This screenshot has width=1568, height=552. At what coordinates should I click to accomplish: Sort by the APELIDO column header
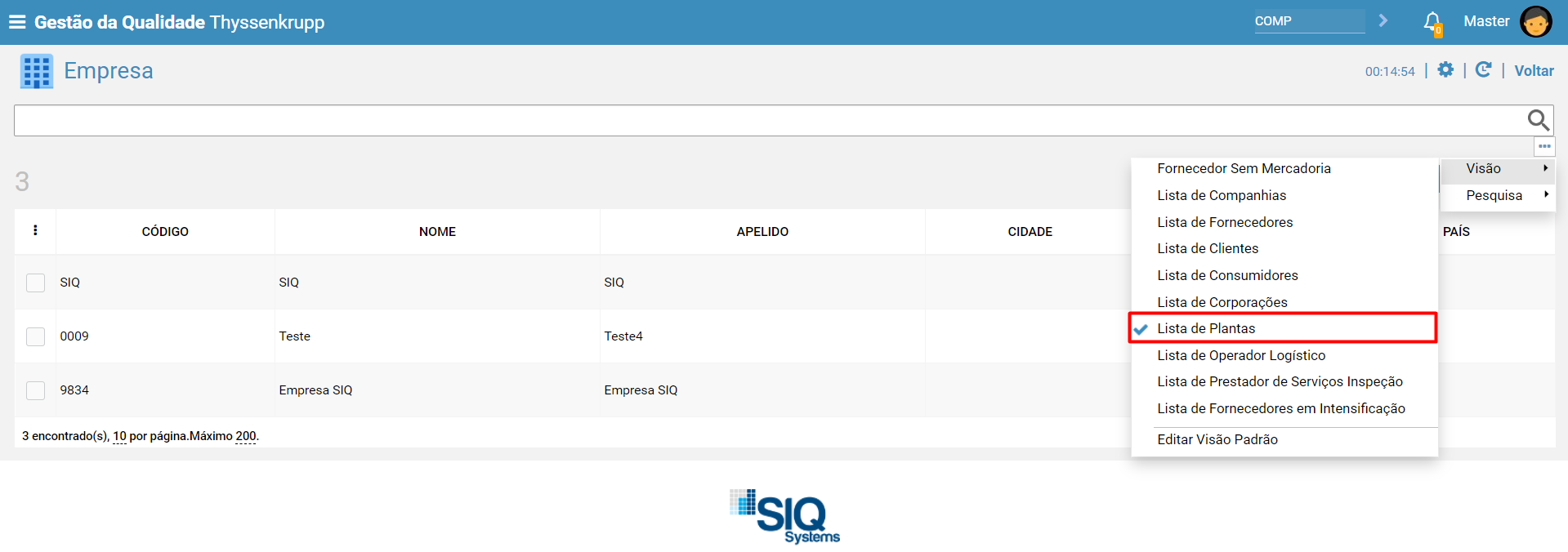[x=762, y=232]
